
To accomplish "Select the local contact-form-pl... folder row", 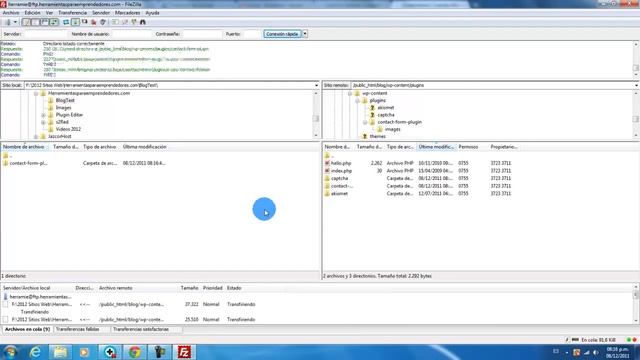I will 160,163.
